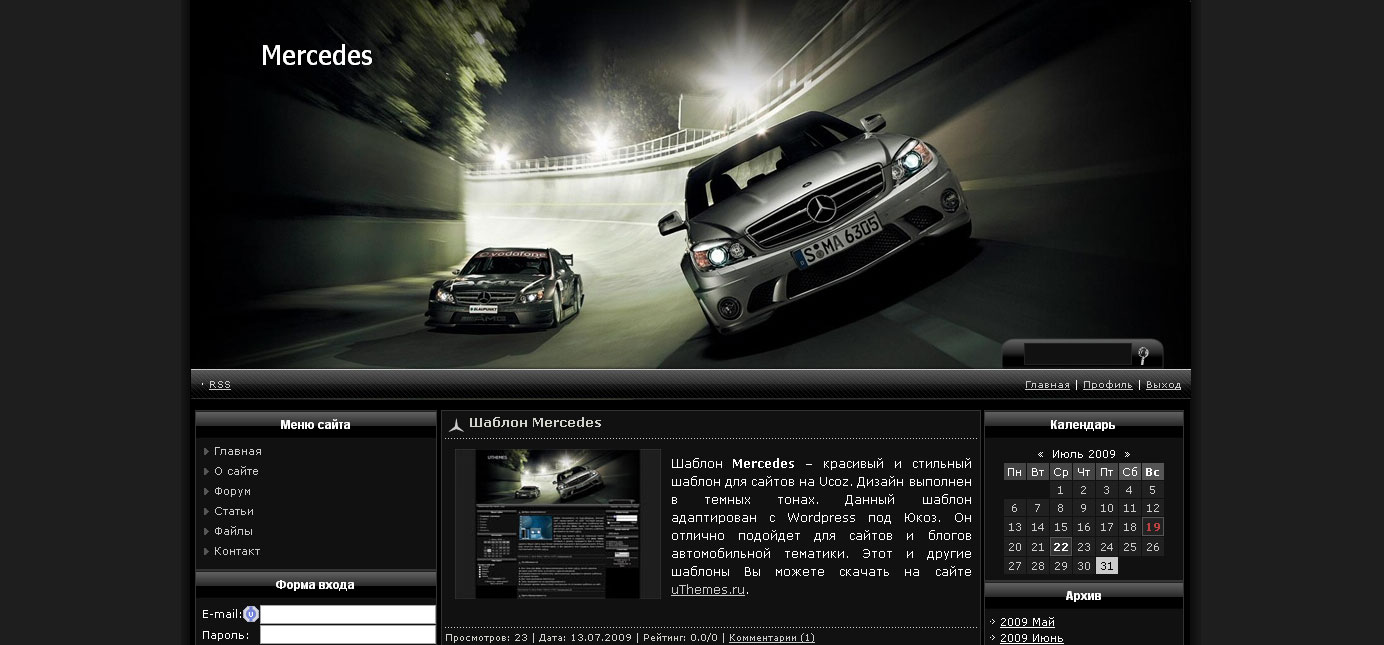Click the Архив block header
Image resolution: width=1384 pixels, height=645 pixels.
pyautogui.click(x=1083, y=596)
